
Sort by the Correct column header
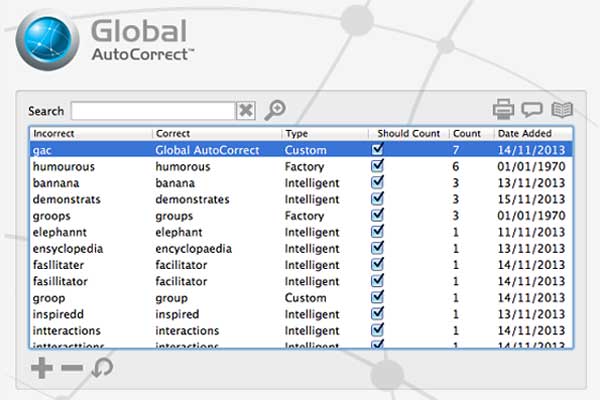217,134
